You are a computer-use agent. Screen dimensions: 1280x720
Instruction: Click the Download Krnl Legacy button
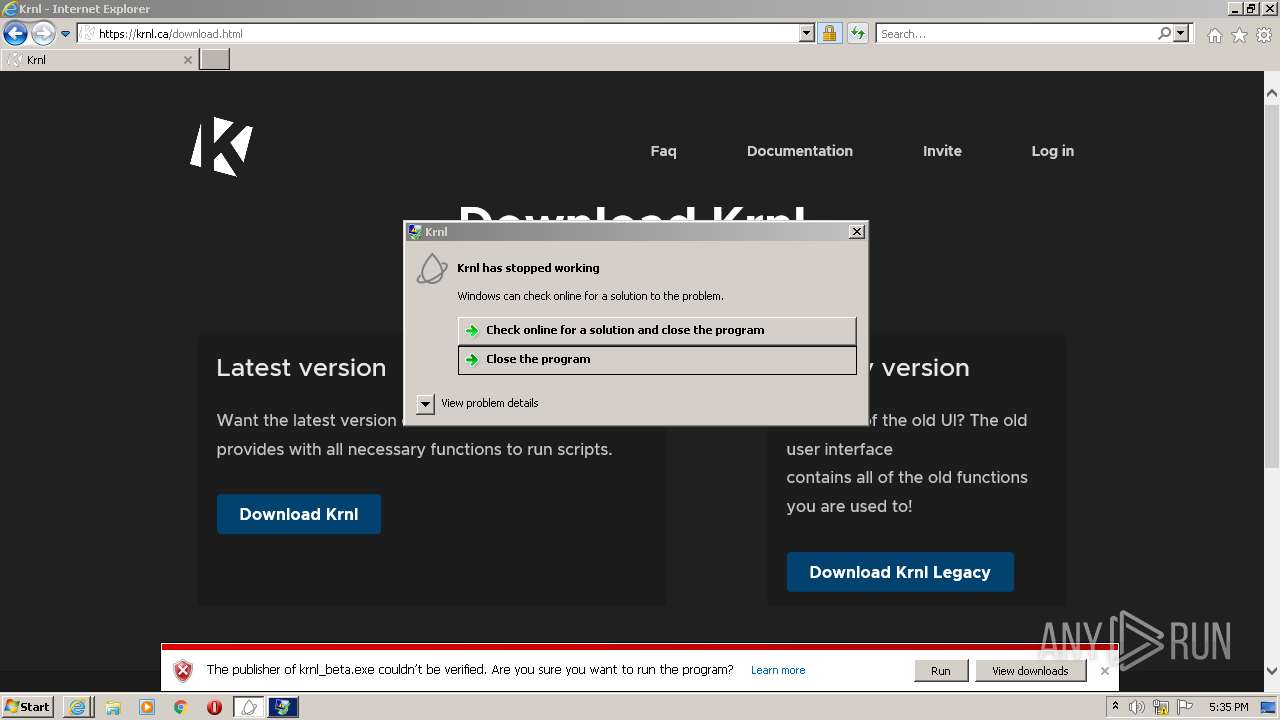tap(900, 572)
